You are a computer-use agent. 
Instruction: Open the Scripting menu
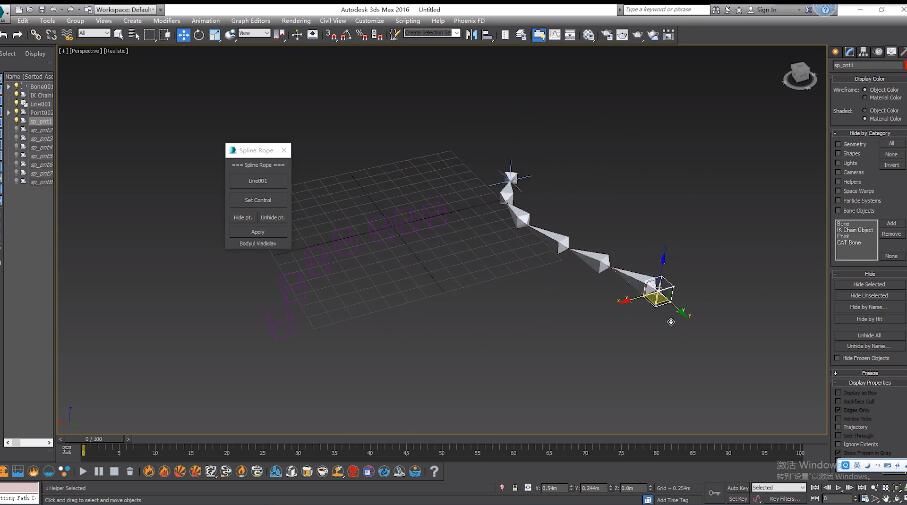click(x=408, y=21)
